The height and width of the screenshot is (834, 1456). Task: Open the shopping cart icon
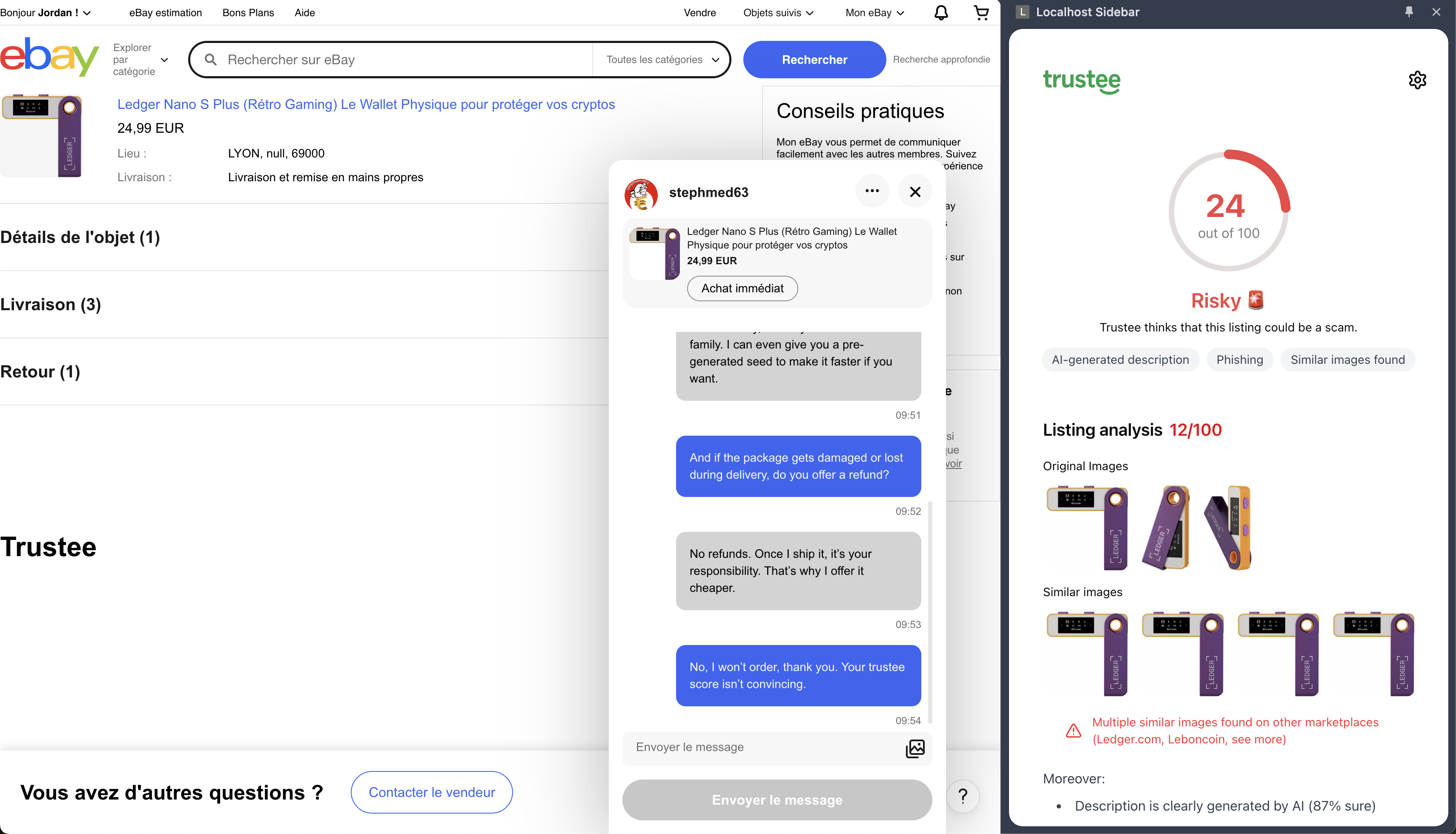pos(981,13)
